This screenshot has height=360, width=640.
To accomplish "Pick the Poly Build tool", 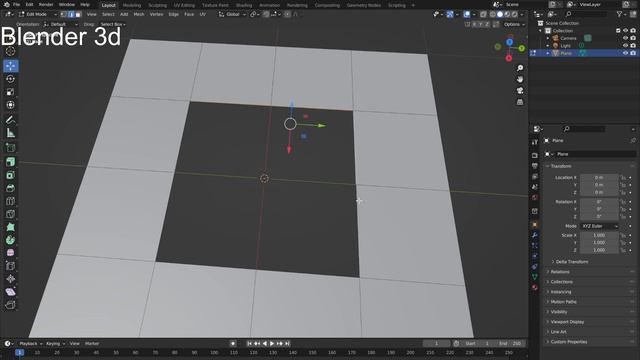I will pos(11,227).
